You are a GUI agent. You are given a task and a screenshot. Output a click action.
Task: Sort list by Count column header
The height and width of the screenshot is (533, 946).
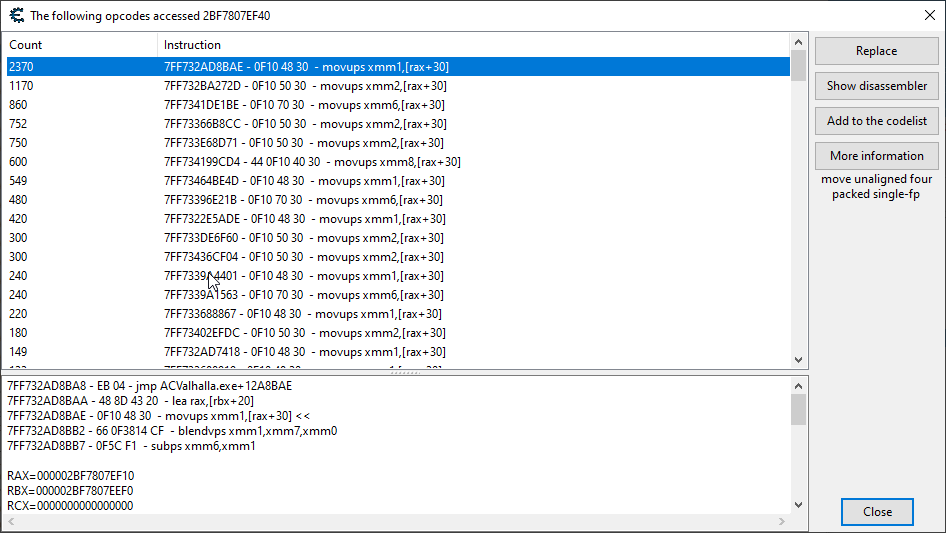click(x=80, y=45)
